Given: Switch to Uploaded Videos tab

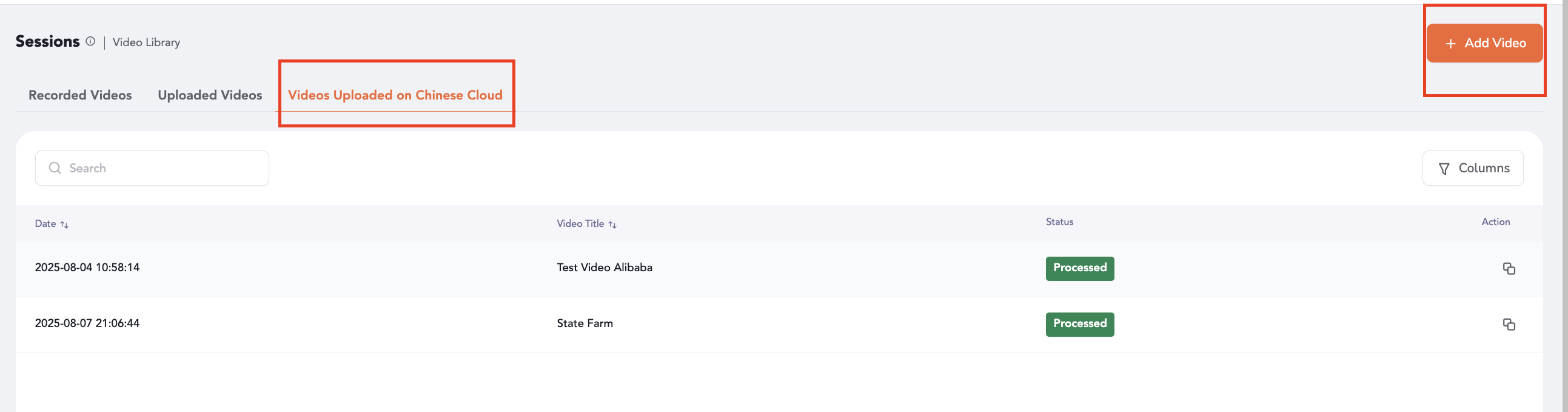Looking at the screenshot, I should pos(210,95).
